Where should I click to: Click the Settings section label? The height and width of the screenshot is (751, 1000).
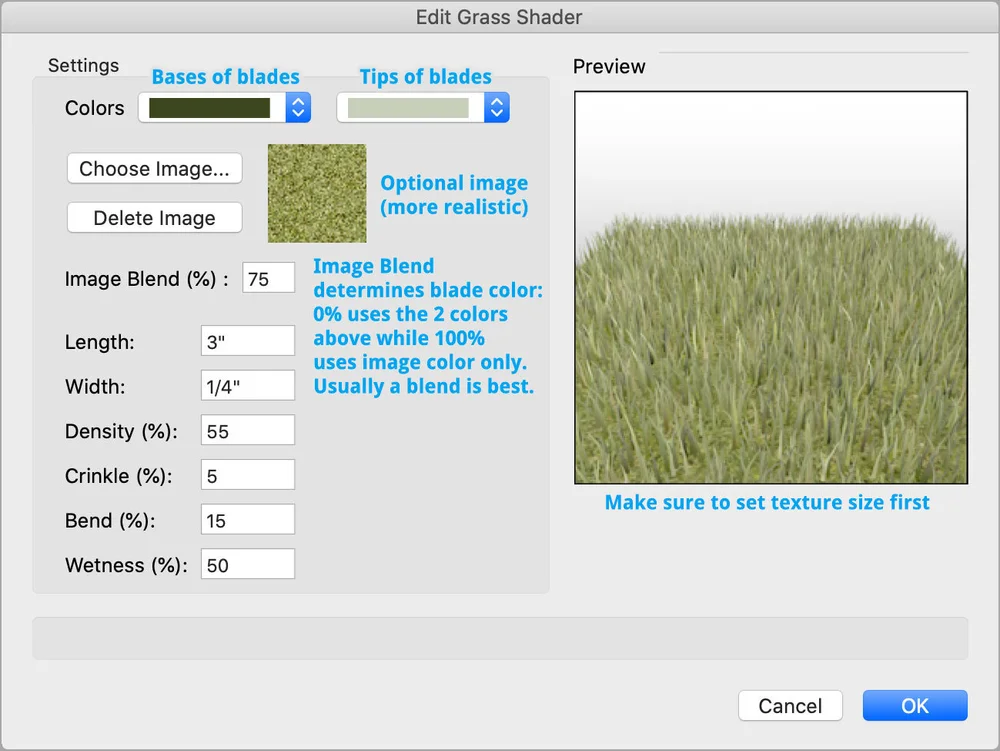coord(83,65)
